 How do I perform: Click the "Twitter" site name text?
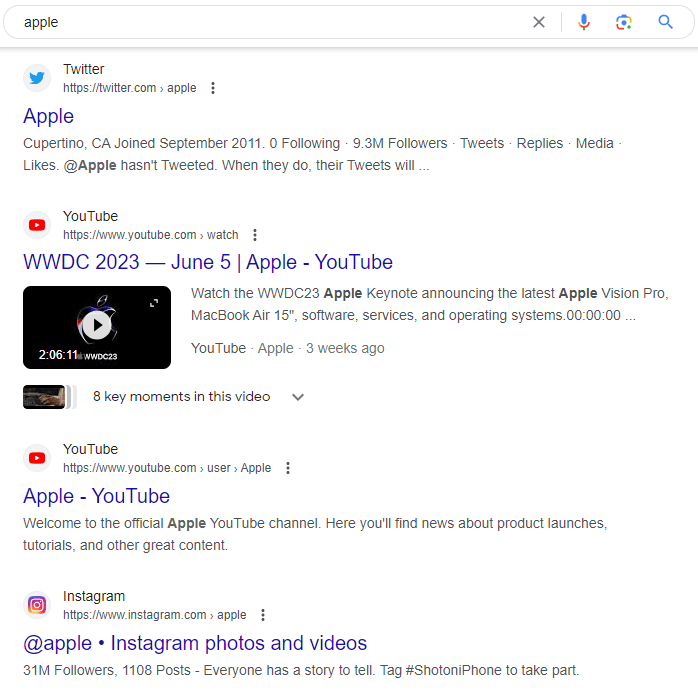pos(84,69)
